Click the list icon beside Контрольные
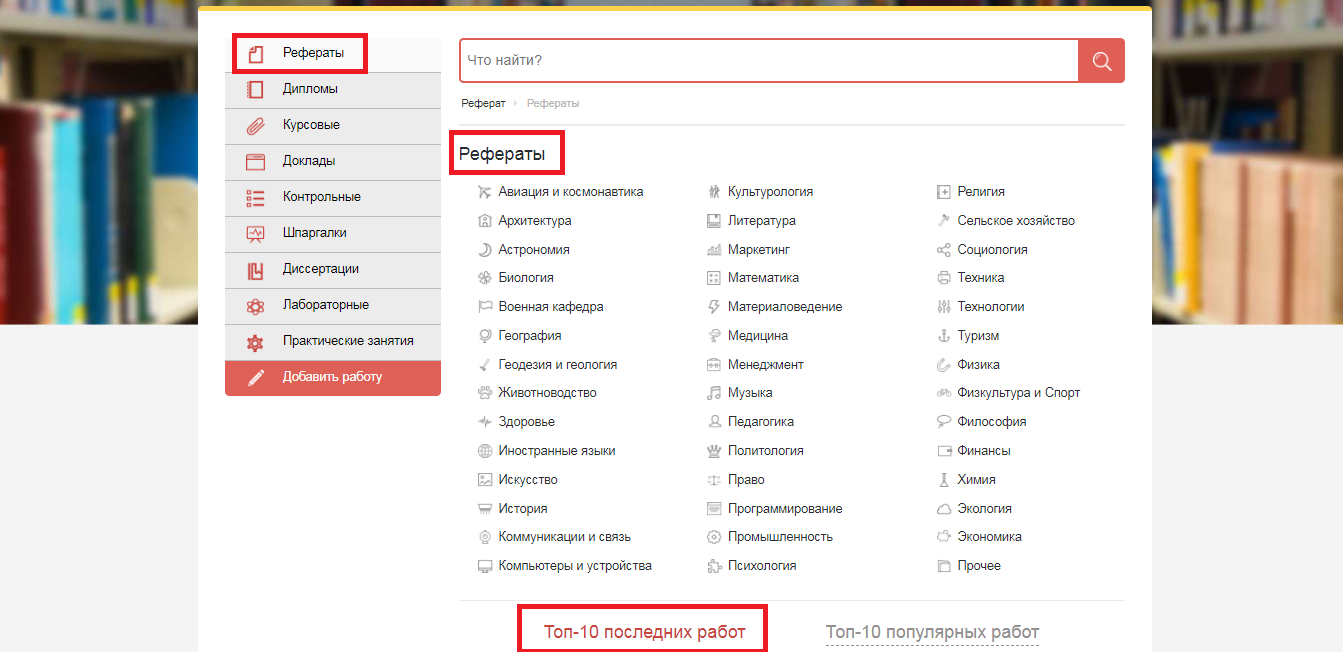 pyautogui.click(x=253, y=197)
